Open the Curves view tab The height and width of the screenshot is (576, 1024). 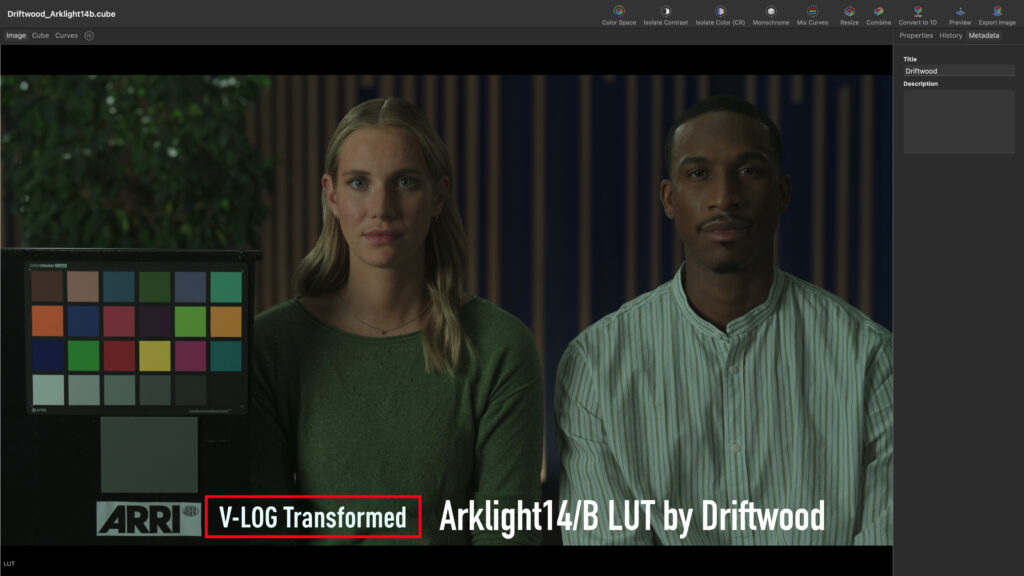67,36
